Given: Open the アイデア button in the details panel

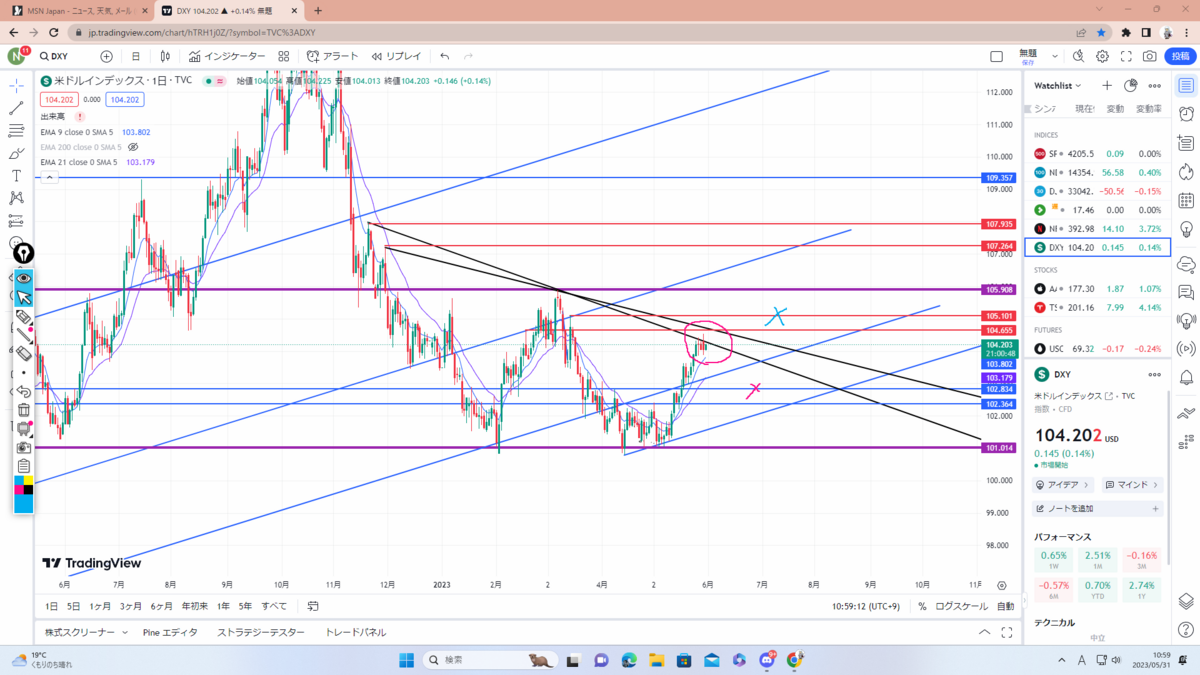Looking at the screenshot, I should (1063, 484).
